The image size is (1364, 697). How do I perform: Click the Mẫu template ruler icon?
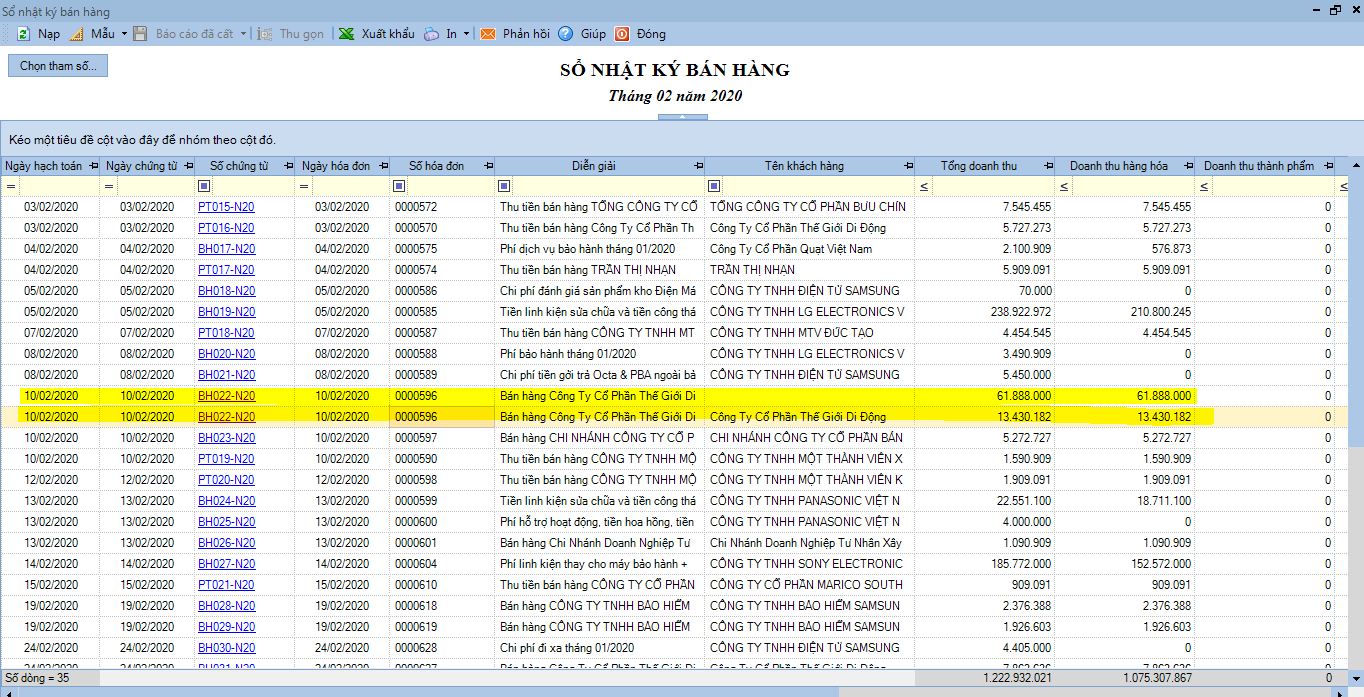tap(77, 34)
